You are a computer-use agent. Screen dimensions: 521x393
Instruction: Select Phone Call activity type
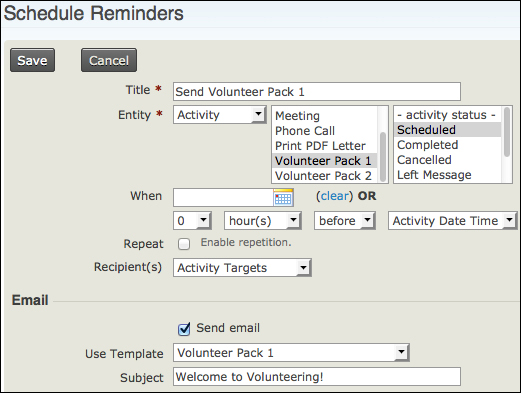(305, 131)
